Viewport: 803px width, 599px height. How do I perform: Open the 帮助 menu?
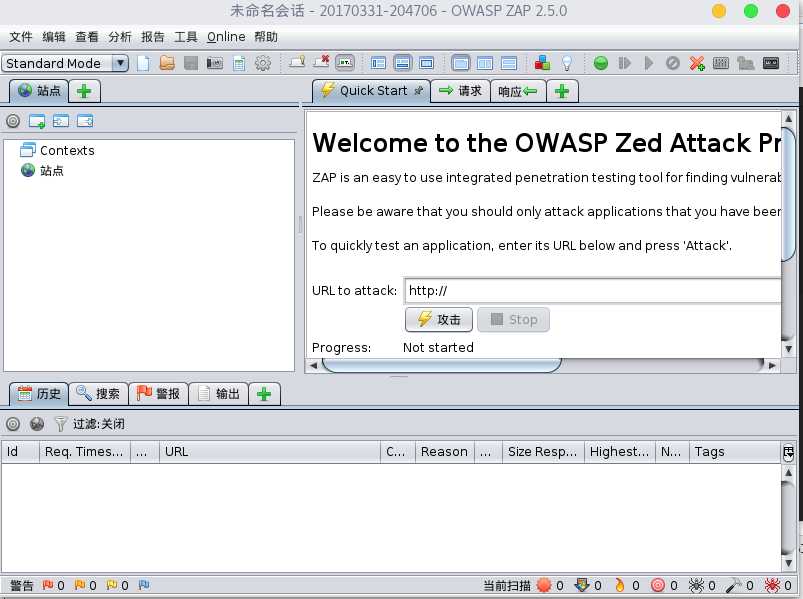[266, 37]
